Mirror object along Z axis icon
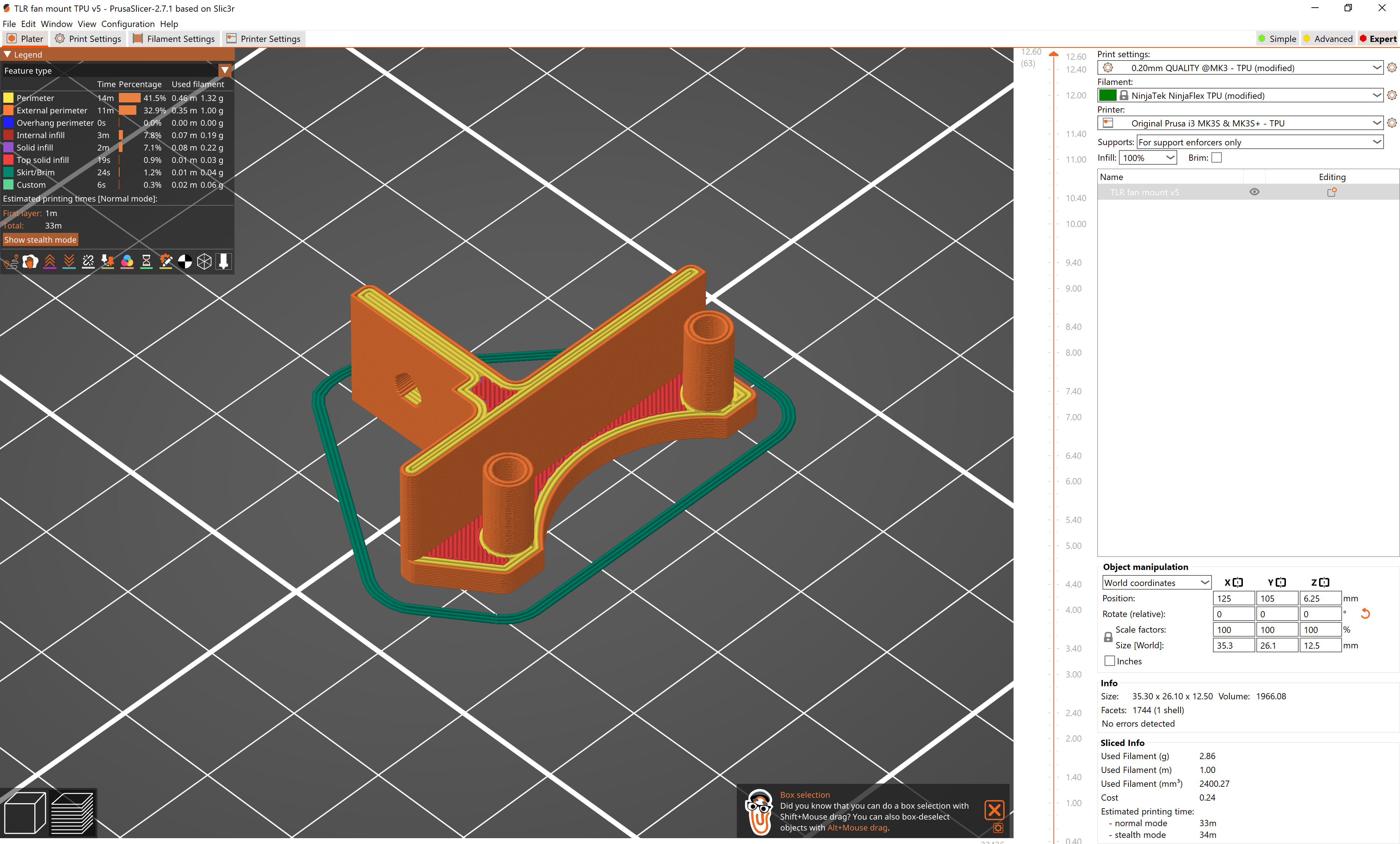 click(x=1324, y=582)
